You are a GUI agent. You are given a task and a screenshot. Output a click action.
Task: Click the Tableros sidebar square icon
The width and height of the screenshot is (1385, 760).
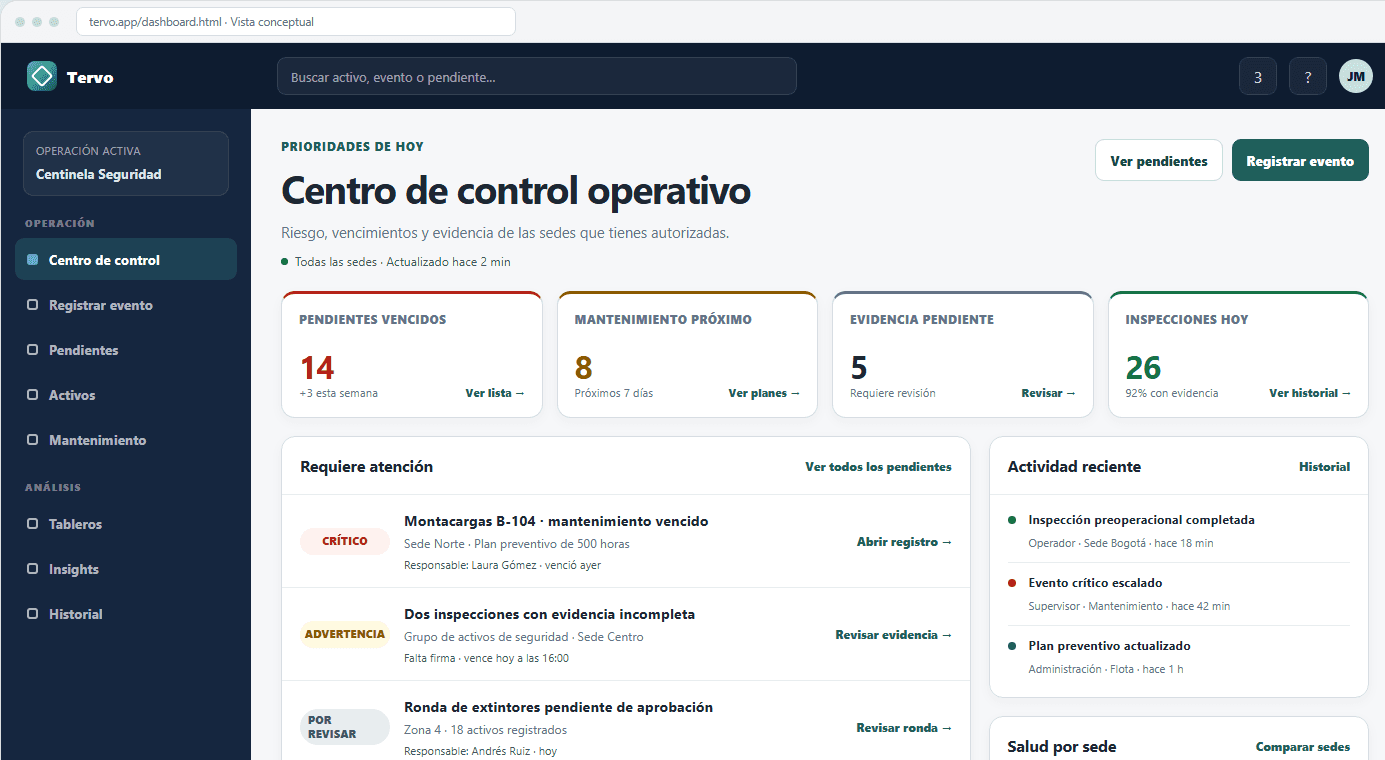(32, 524)
